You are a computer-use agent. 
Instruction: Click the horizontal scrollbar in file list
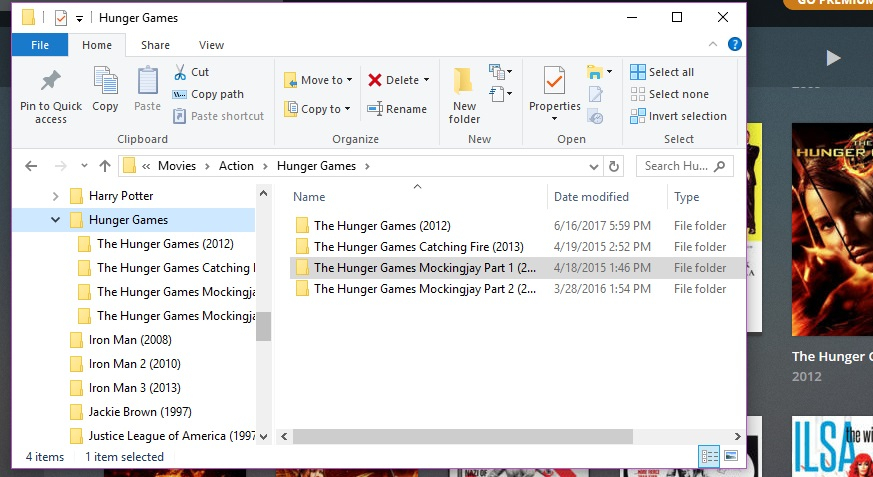pyautogui.click(x=463, y=436)
